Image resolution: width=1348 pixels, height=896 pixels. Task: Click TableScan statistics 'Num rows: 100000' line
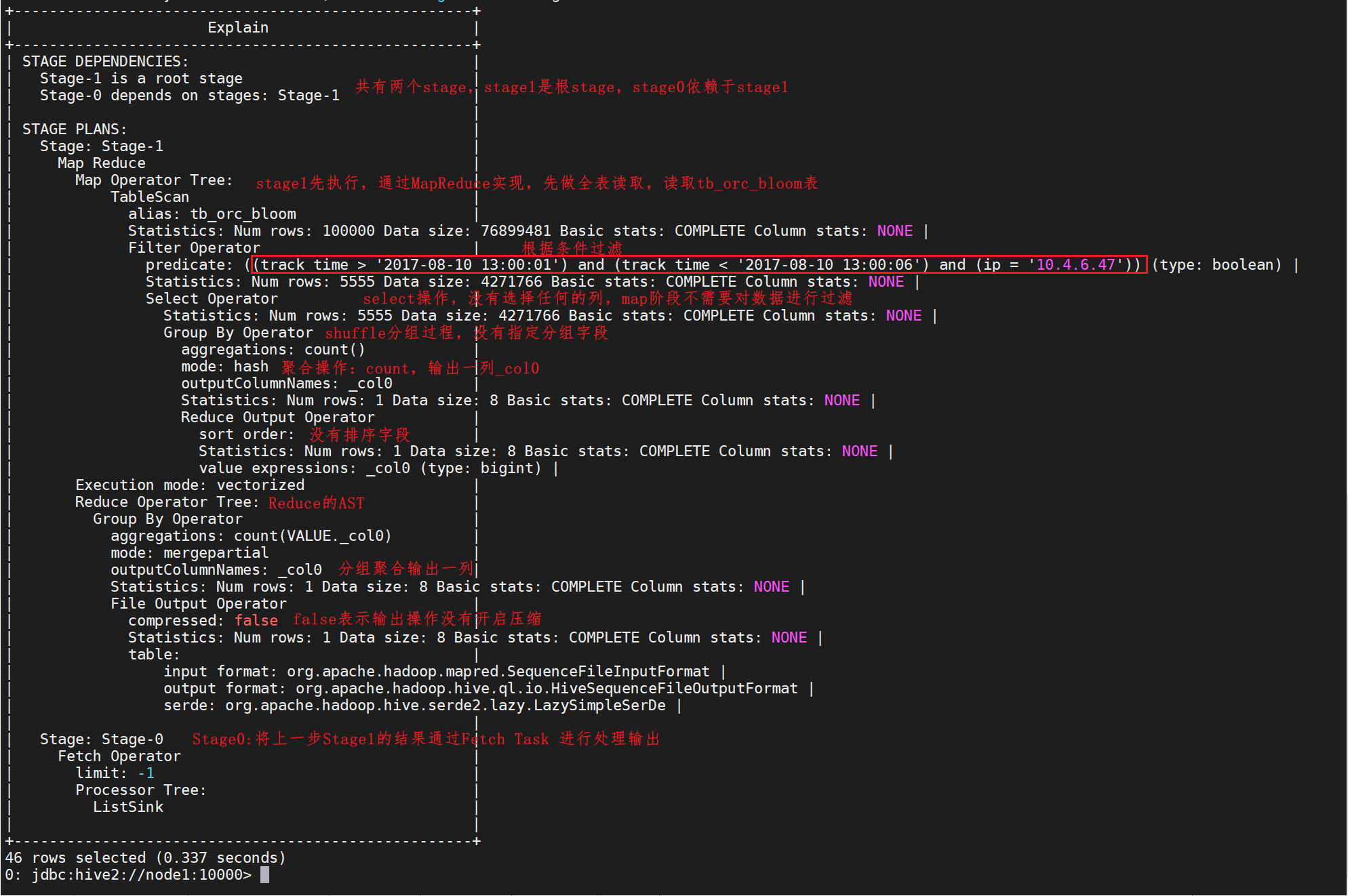coord(521,231)
